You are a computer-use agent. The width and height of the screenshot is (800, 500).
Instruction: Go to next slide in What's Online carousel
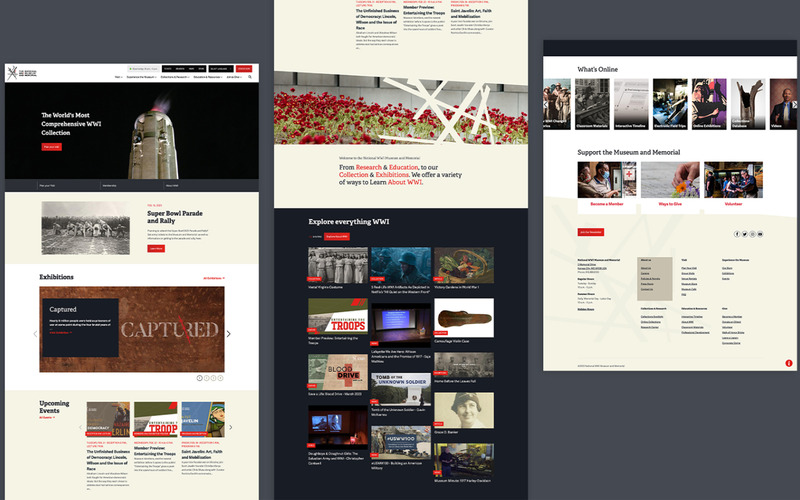[794, 105]
